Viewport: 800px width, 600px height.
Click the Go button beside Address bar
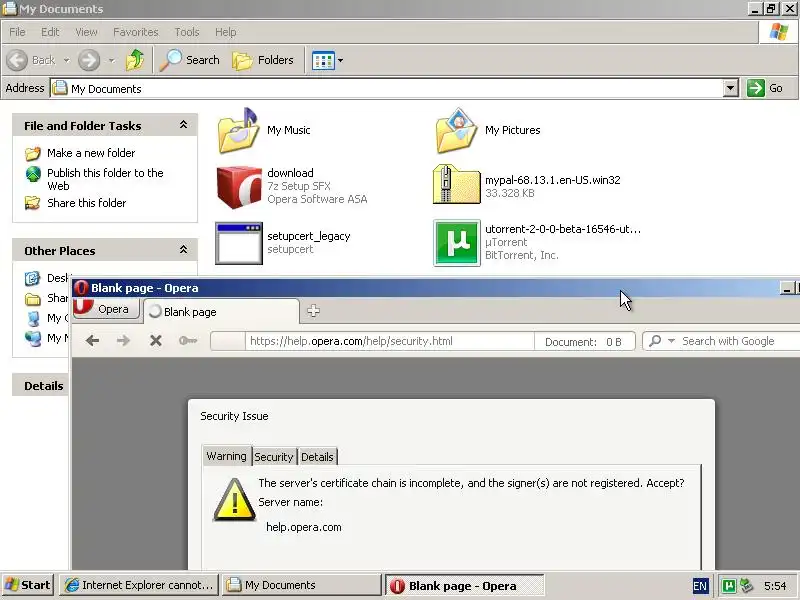765,88
